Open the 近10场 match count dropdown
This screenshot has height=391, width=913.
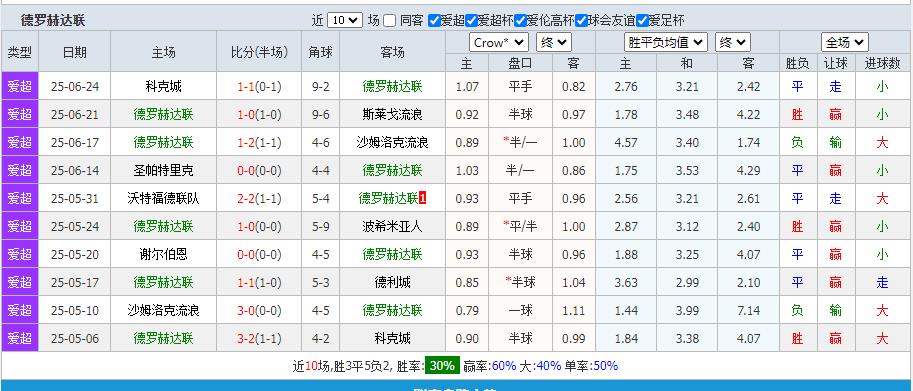click(x=345, y=20)
